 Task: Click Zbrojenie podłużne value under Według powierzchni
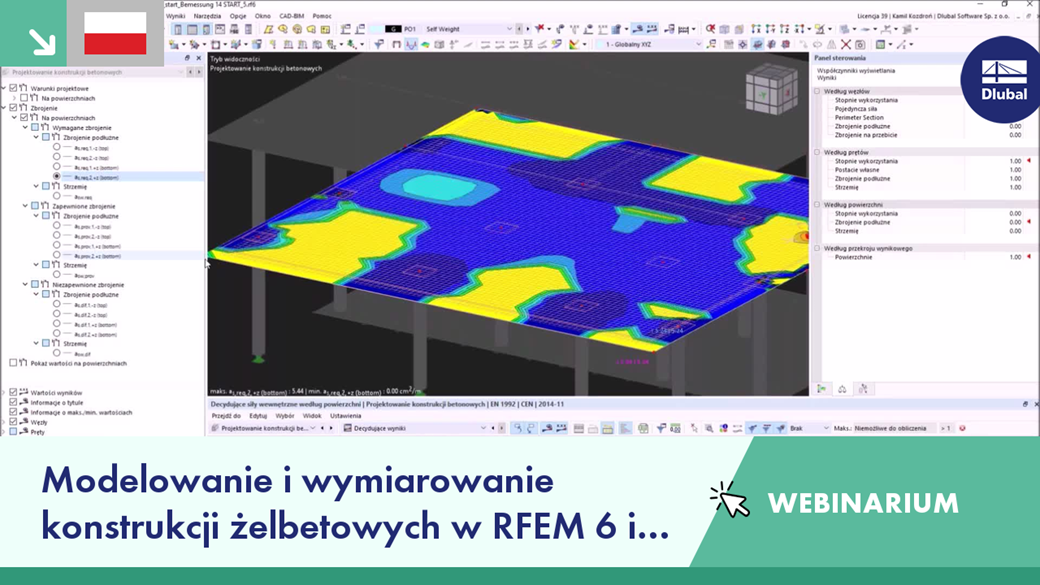(x=1015, y=222)
